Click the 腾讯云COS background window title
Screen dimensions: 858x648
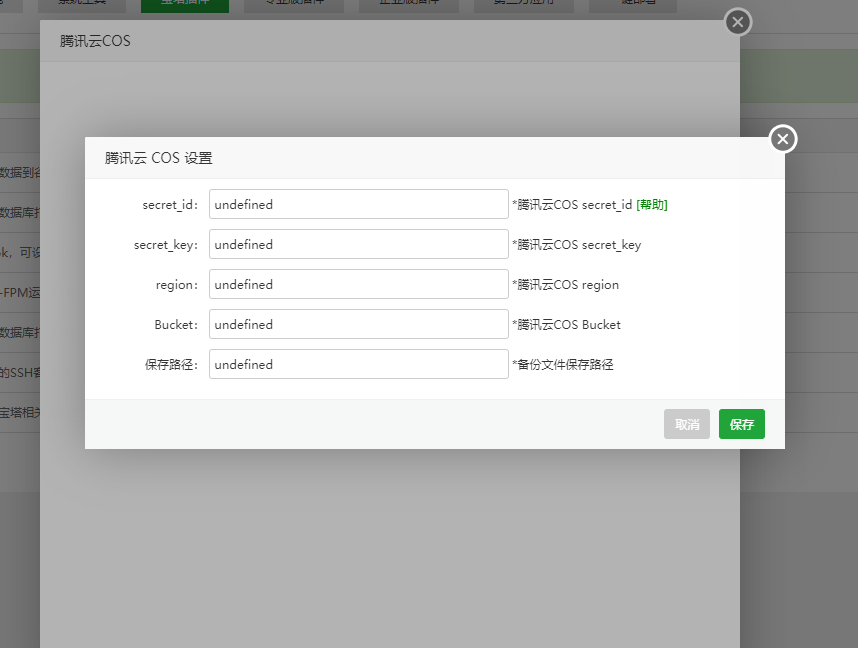(x=95, y=41)
